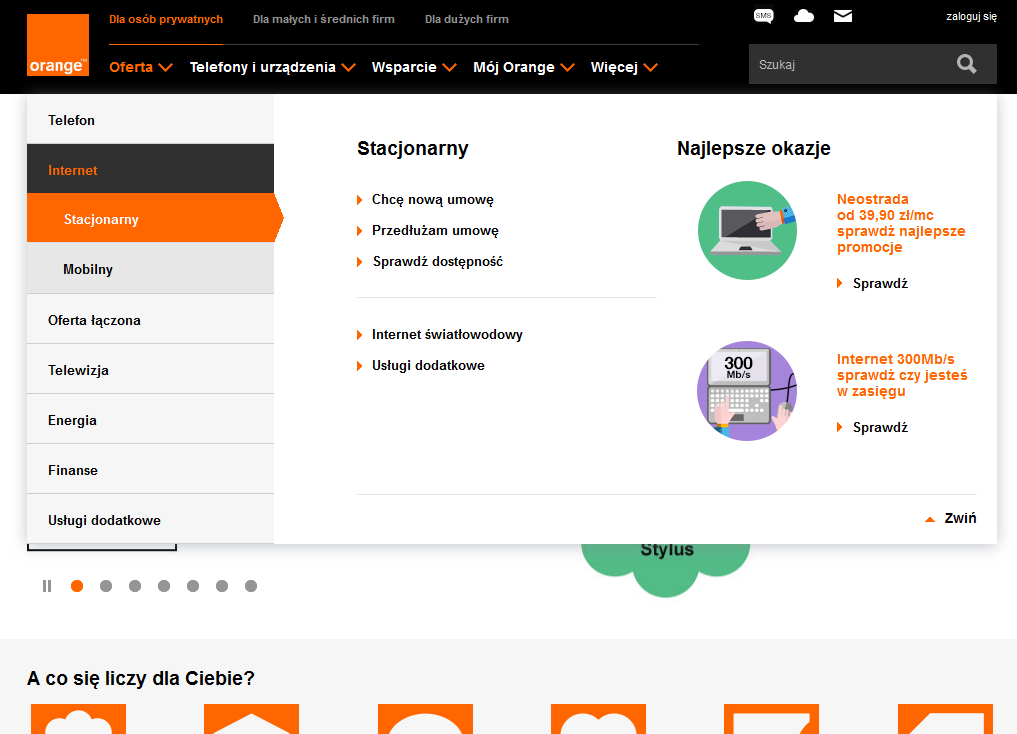Click the search magnifier icon

point(966,63)
